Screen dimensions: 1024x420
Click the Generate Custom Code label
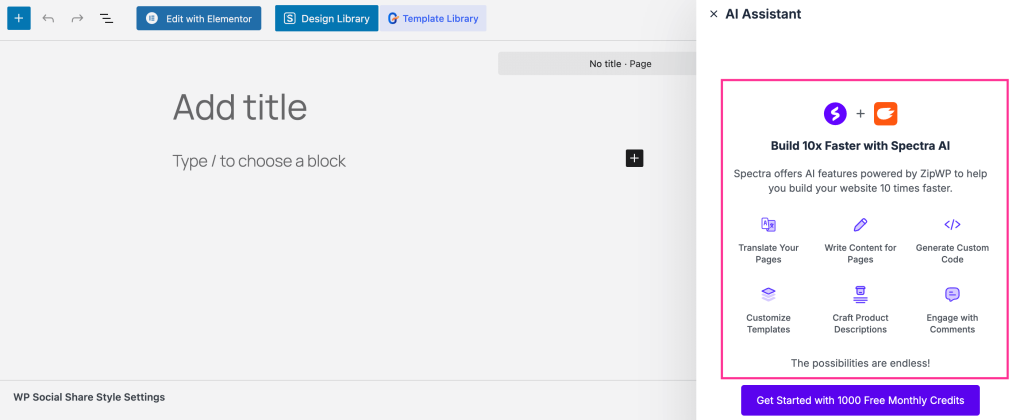click(x=952, y=253)
